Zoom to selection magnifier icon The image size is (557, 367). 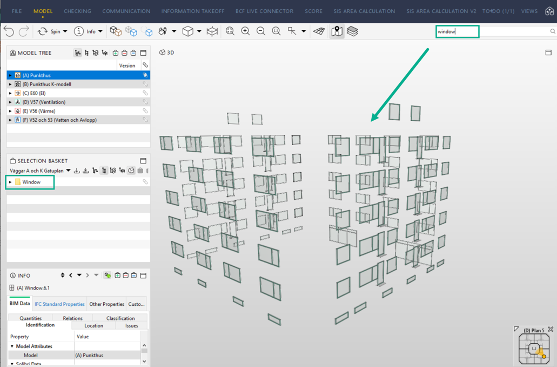point(276,31)
